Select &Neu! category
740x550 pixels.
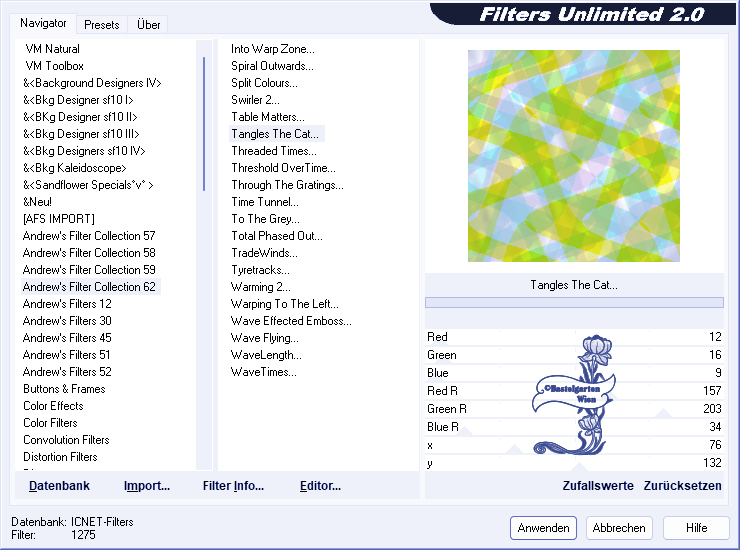point(37,202)
